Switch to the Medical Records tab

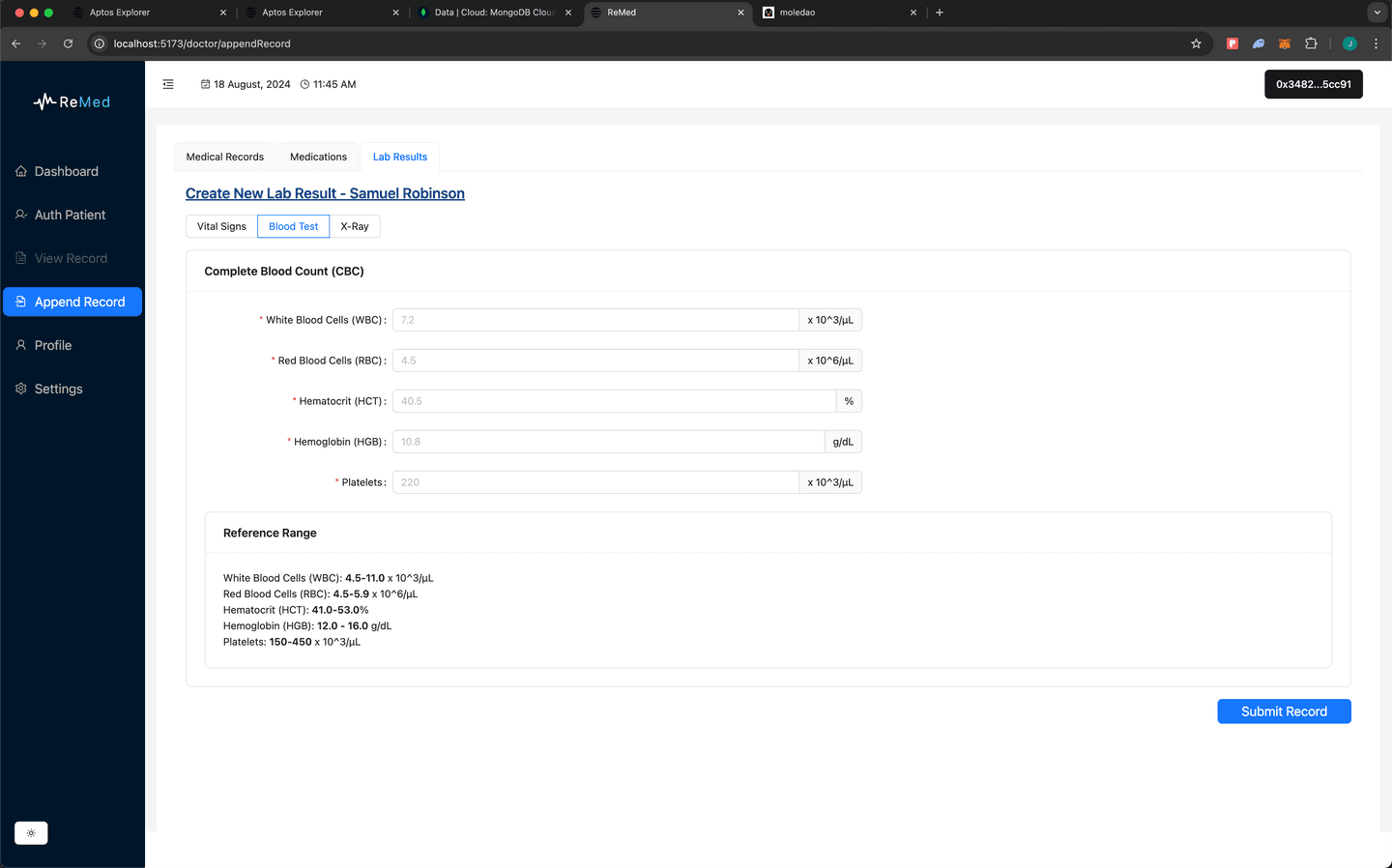pyautogui.click(x=224, y=157)
